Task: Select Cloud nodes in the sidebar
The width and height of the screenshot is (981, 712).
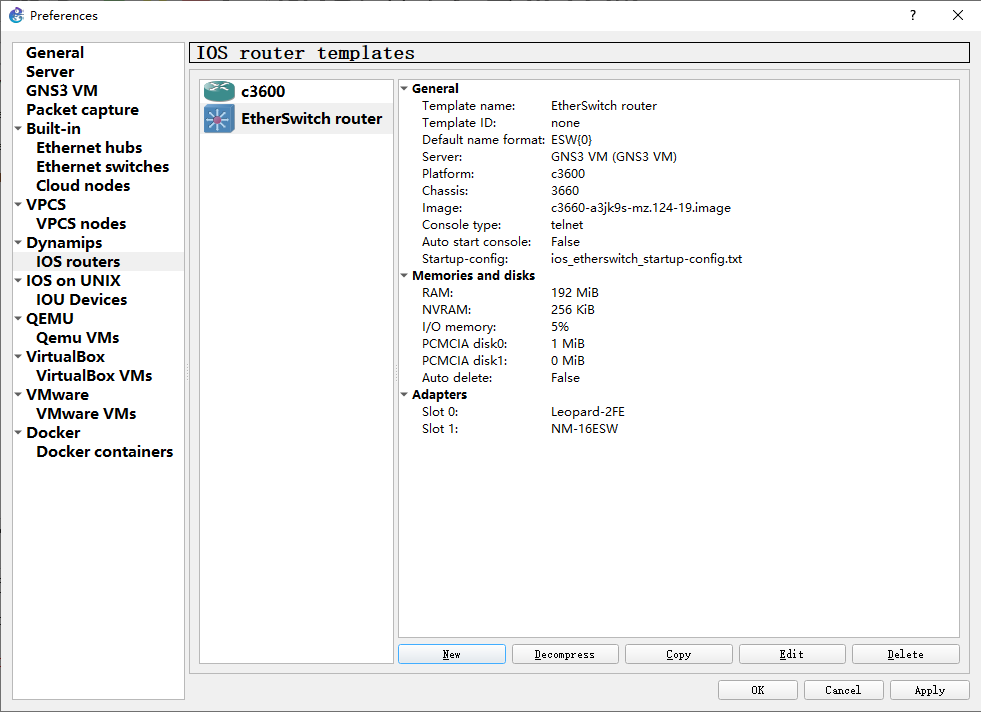Action: point(83,186)
